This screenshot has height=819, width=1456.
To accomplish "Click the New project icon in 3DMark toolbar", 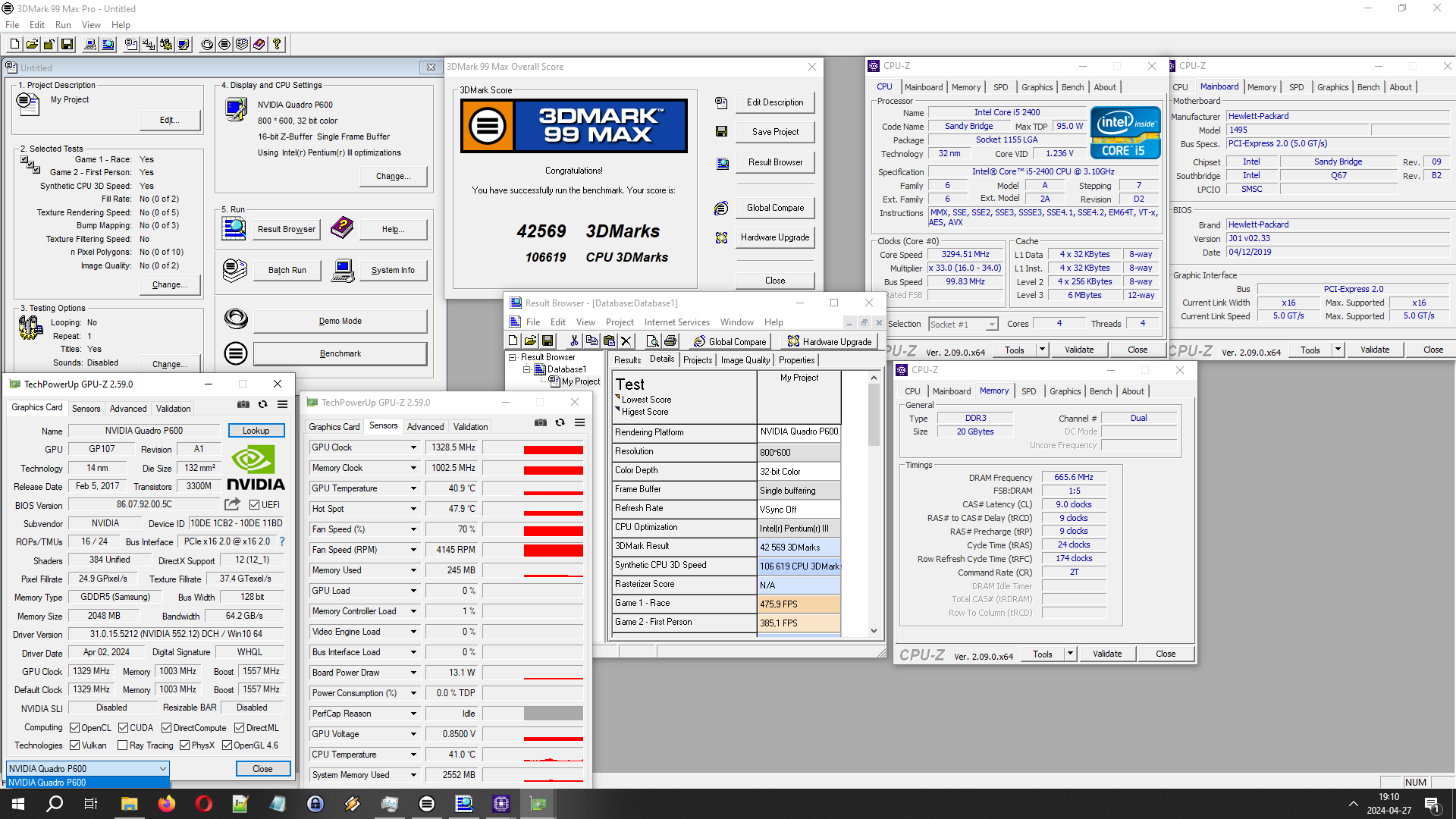I will 14,45.
